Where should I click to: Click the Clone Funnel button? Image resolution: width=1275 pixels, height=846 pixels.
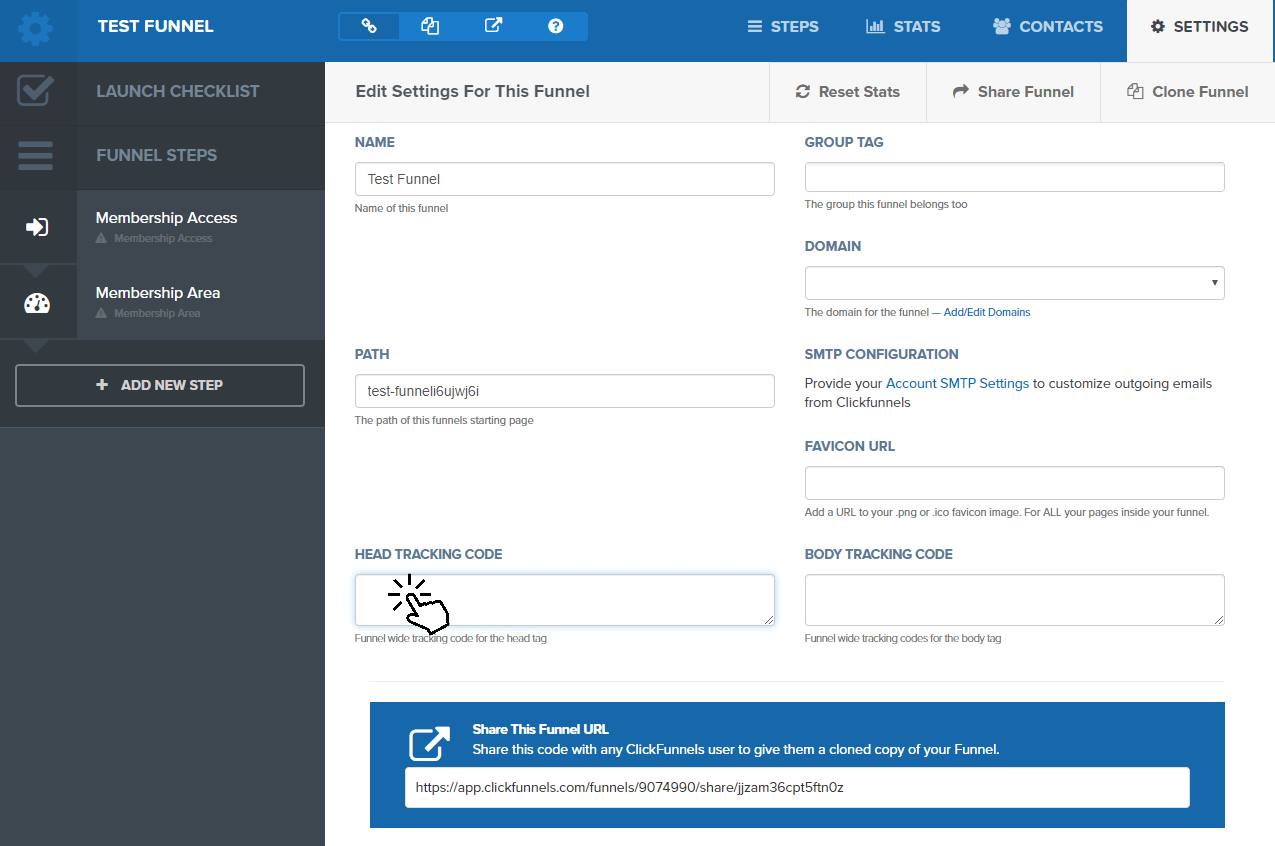click(x=1187, y=92)
